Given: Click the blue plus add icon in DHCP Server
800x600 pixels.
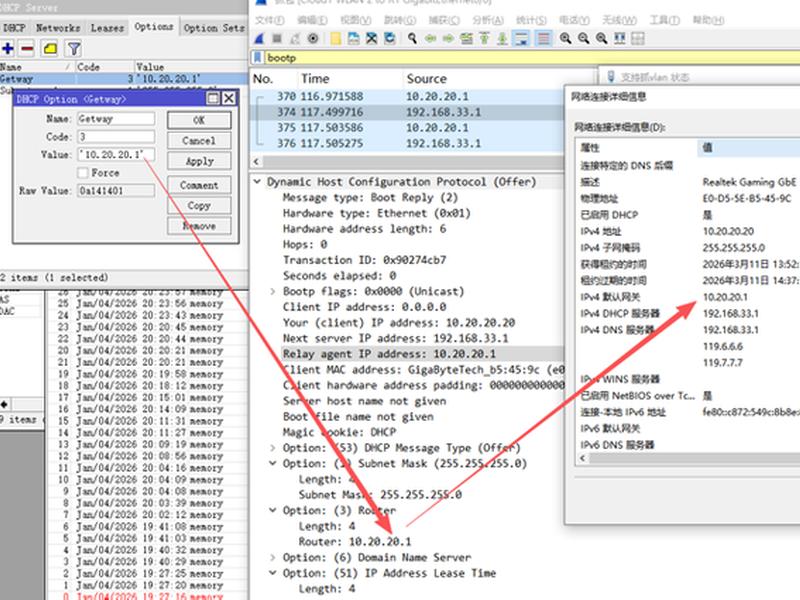Looking at the screenshot, I should [x=8, y=49].
